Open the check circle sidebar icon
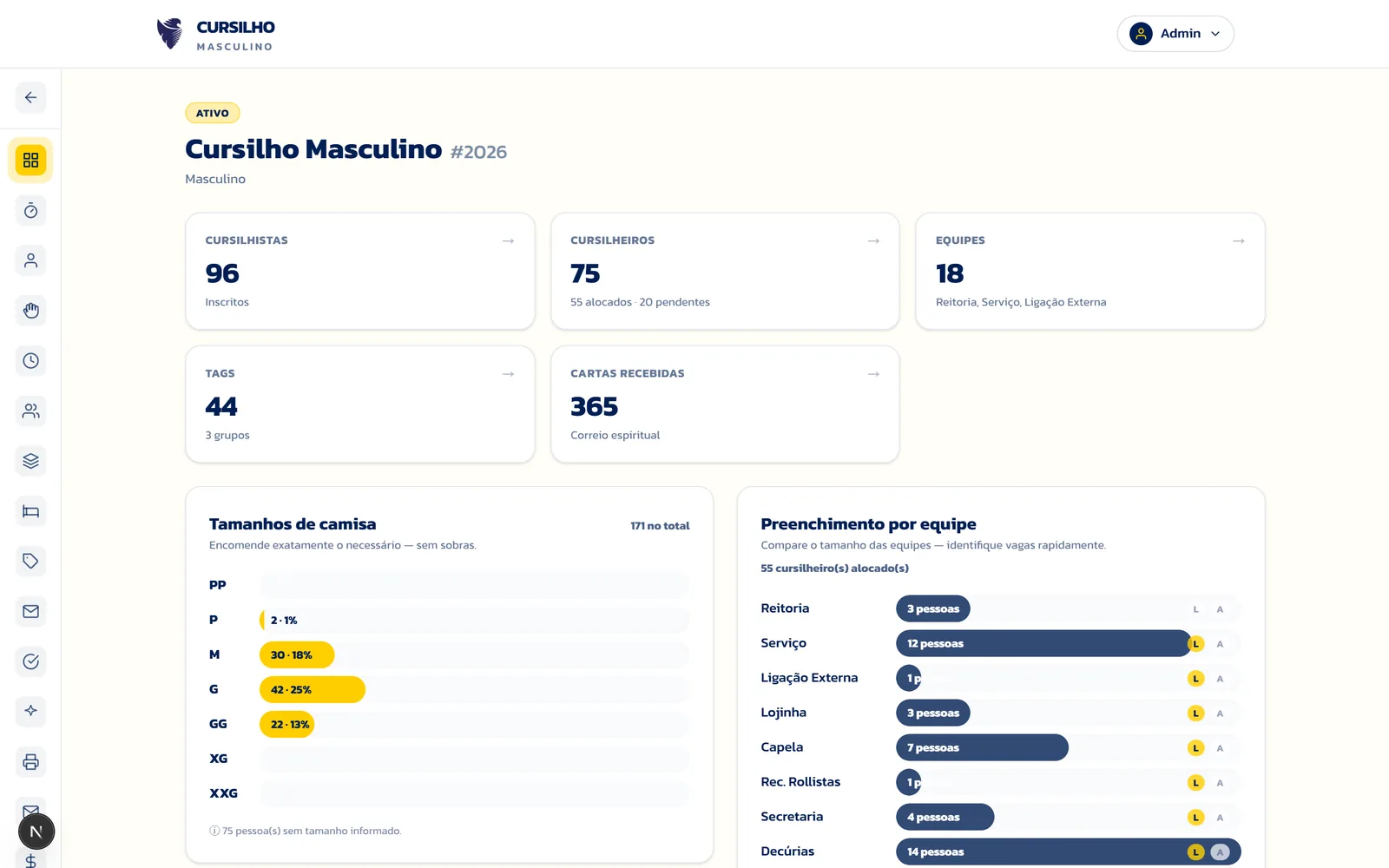Screen dimensions: 1389x868 [x=30, y=661]
